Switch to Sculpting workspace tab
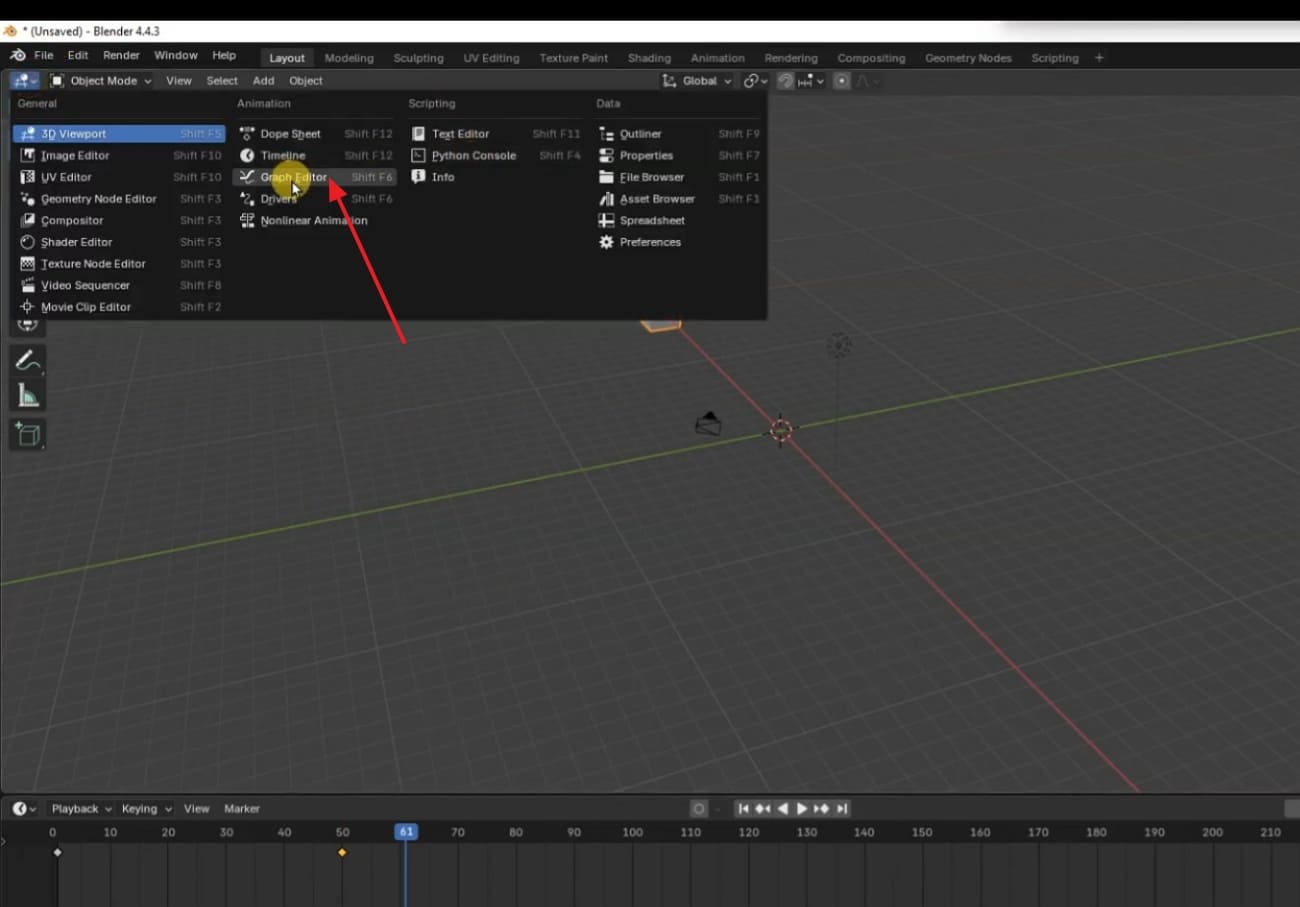This screenshot has height=907, width=1300. coord(418,58)
